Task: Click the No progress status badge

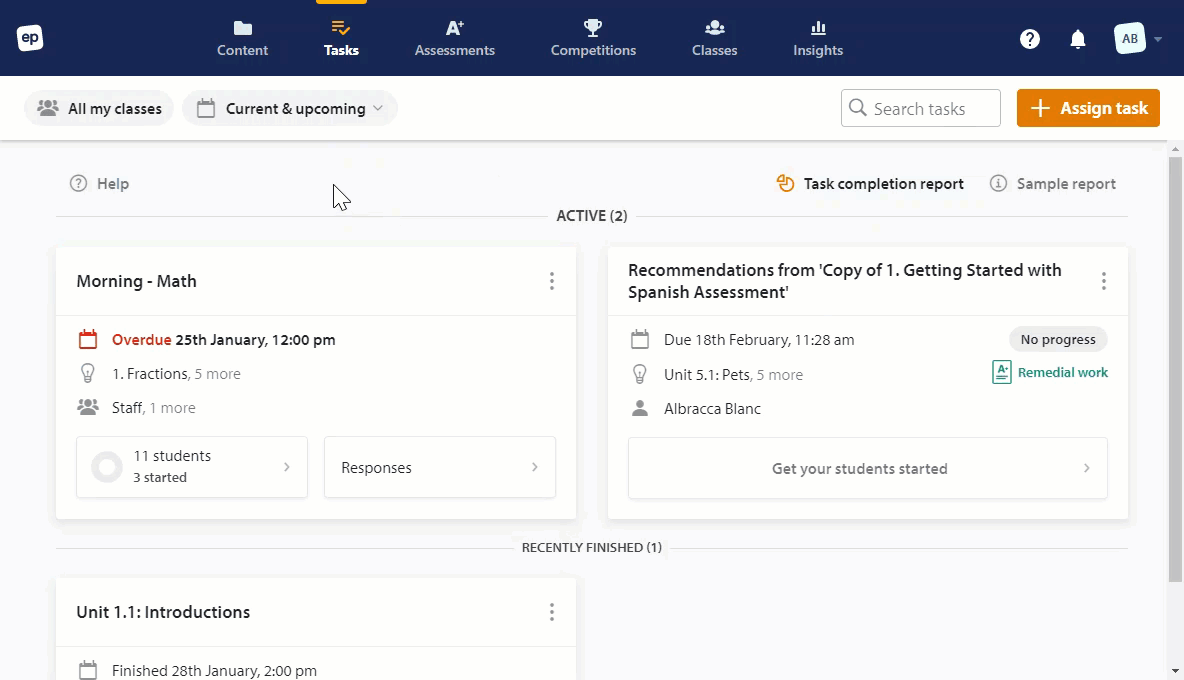Action: [1058, 340]
